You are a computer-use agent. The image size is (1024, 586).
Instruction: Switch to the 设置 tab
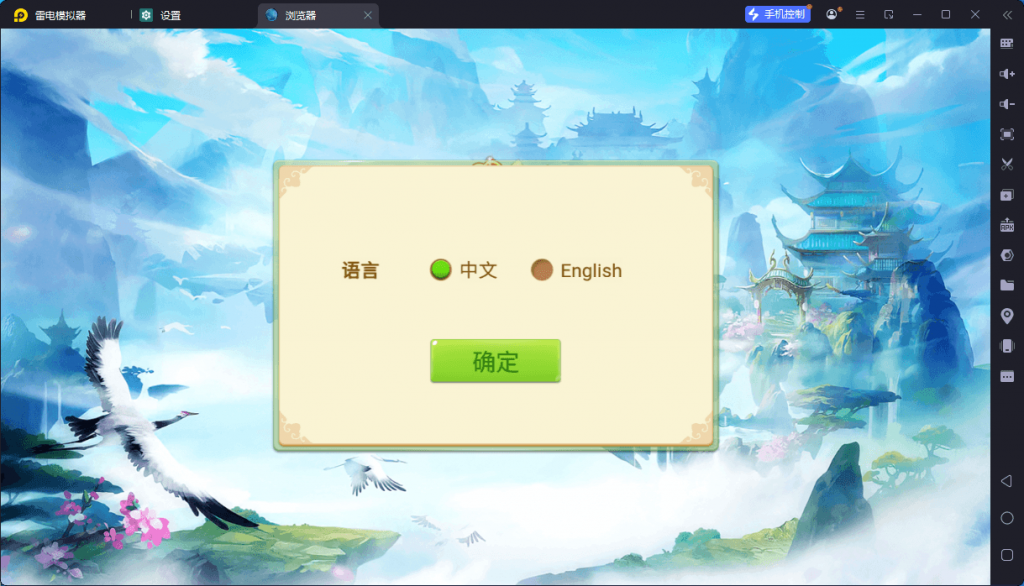(162, 15)
